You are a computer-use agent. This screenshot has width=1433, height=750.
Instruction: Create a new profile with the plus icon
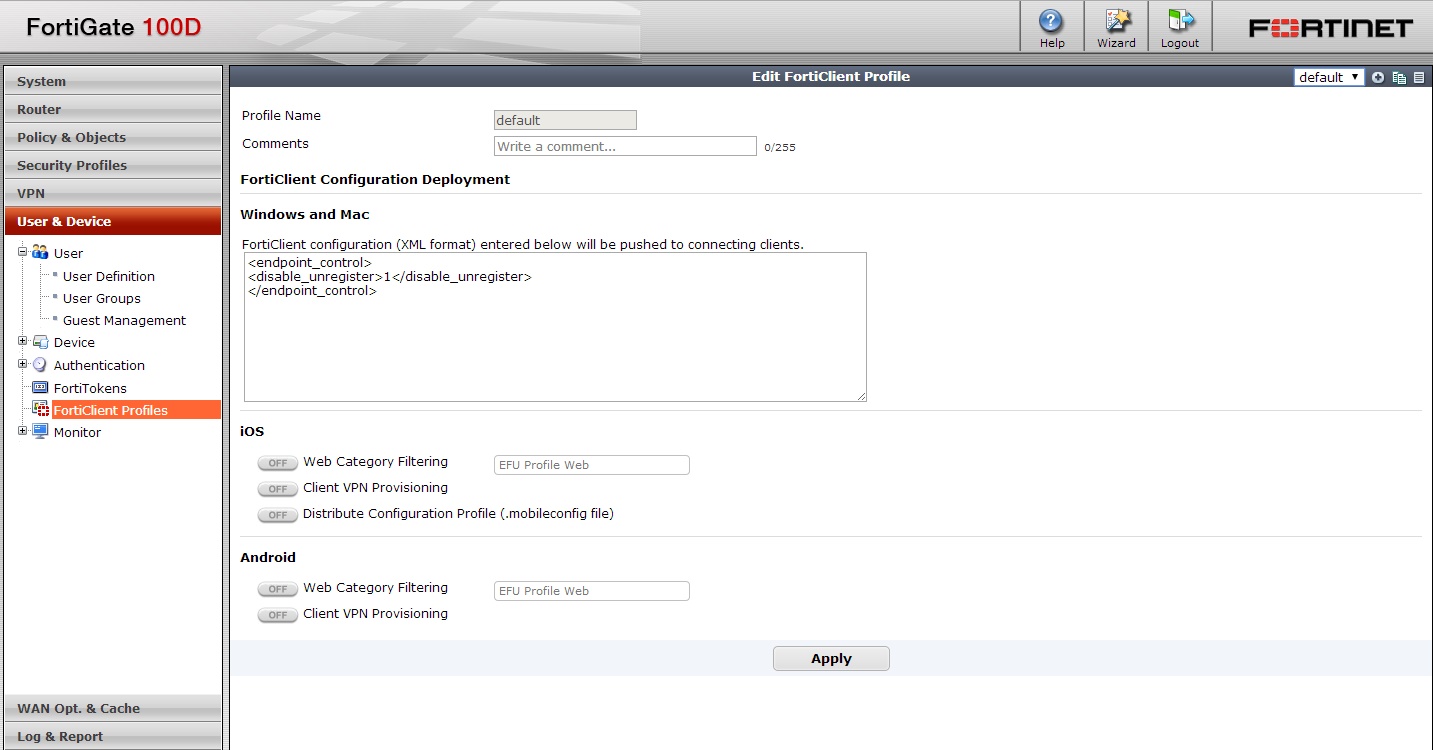(1378, 77)
